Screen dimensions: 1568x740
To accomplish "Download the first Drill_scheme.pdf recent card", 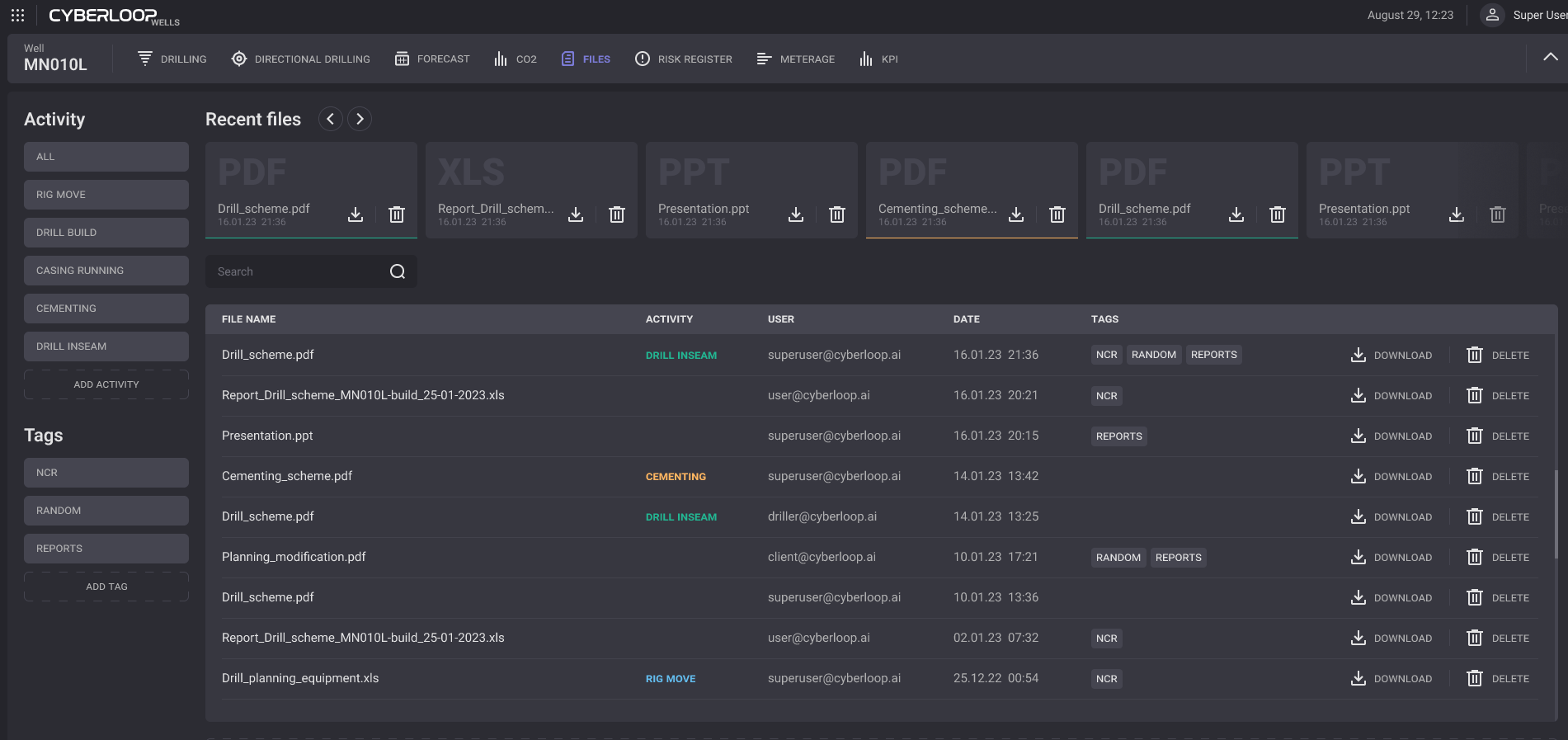I will coord(356,214).
